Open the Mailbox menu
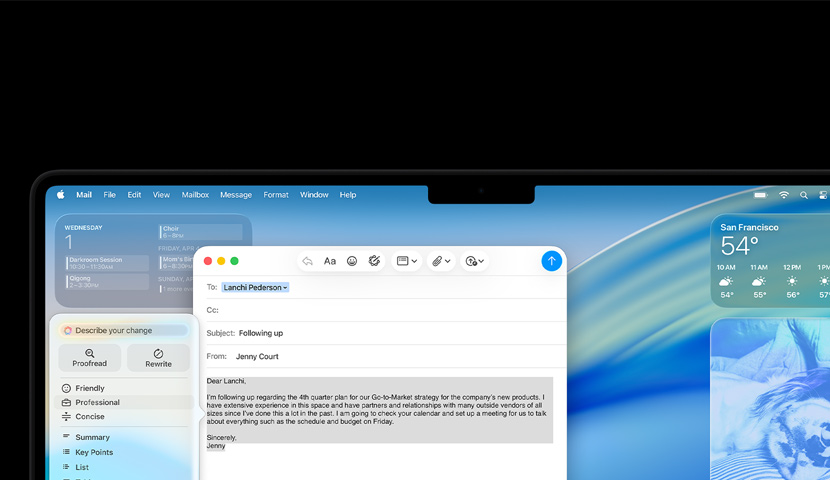The width and height of the screenshot is (830, 480). coord(195,195)
